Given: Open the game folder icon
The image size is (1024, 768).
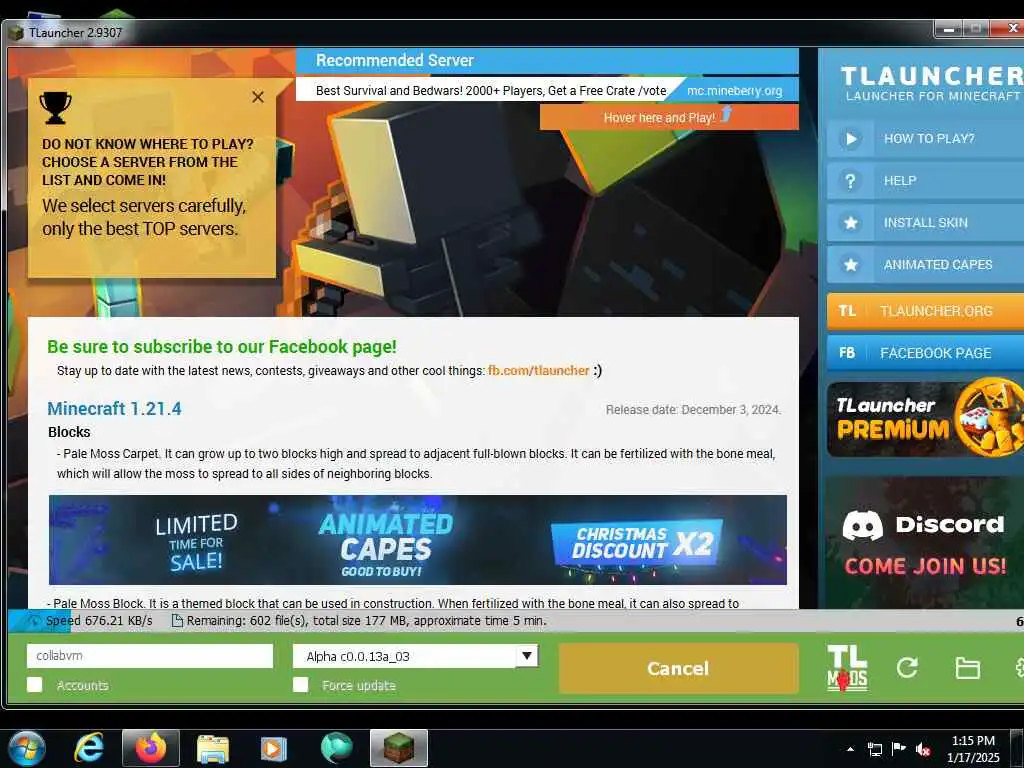Looking at the screenshot, I should [x=967, y=668].
